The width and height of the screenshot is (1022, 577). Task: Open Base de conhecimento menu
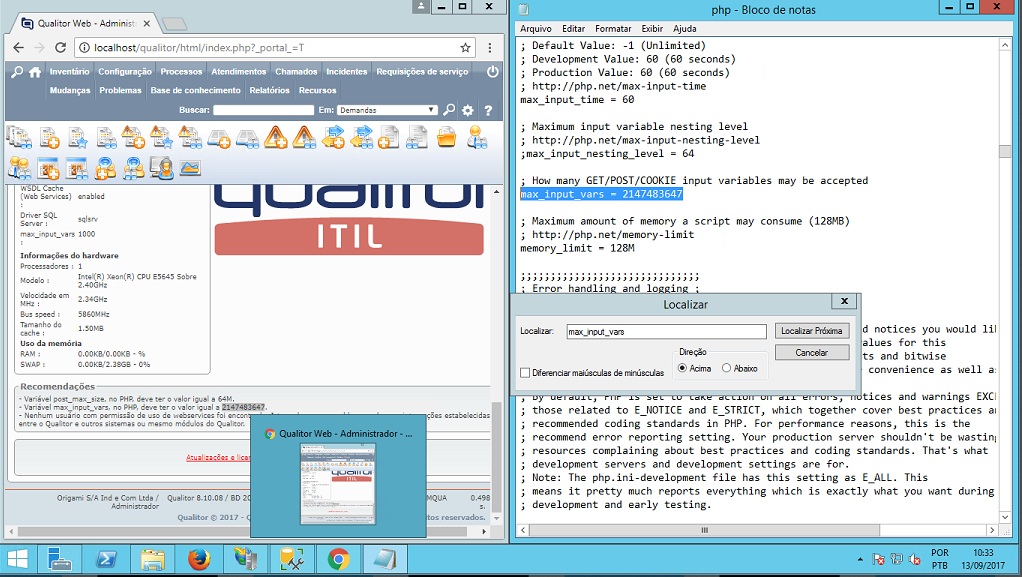[196, 91]
